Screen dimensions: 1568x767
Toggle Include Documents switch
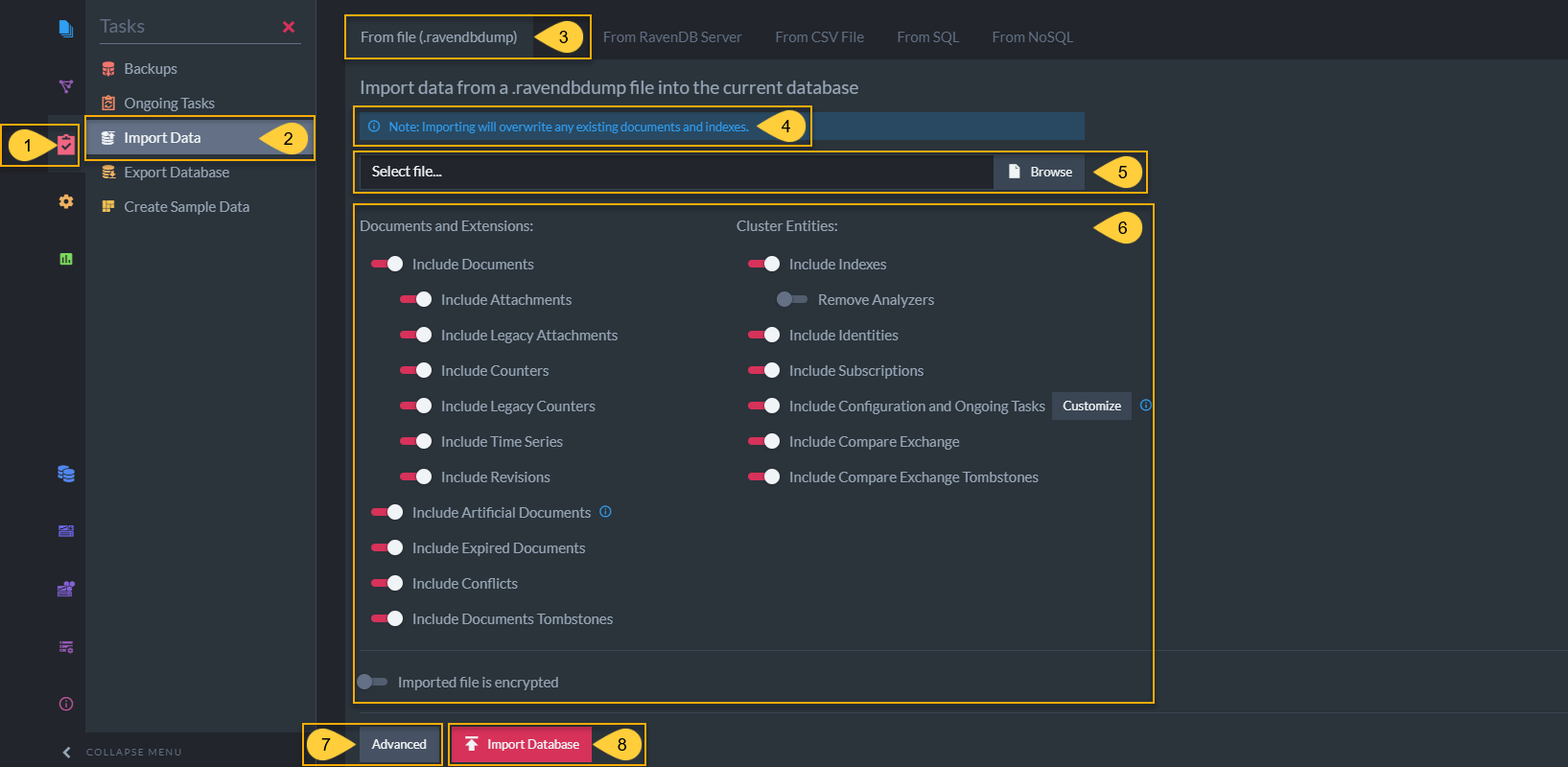click(386, 264)
